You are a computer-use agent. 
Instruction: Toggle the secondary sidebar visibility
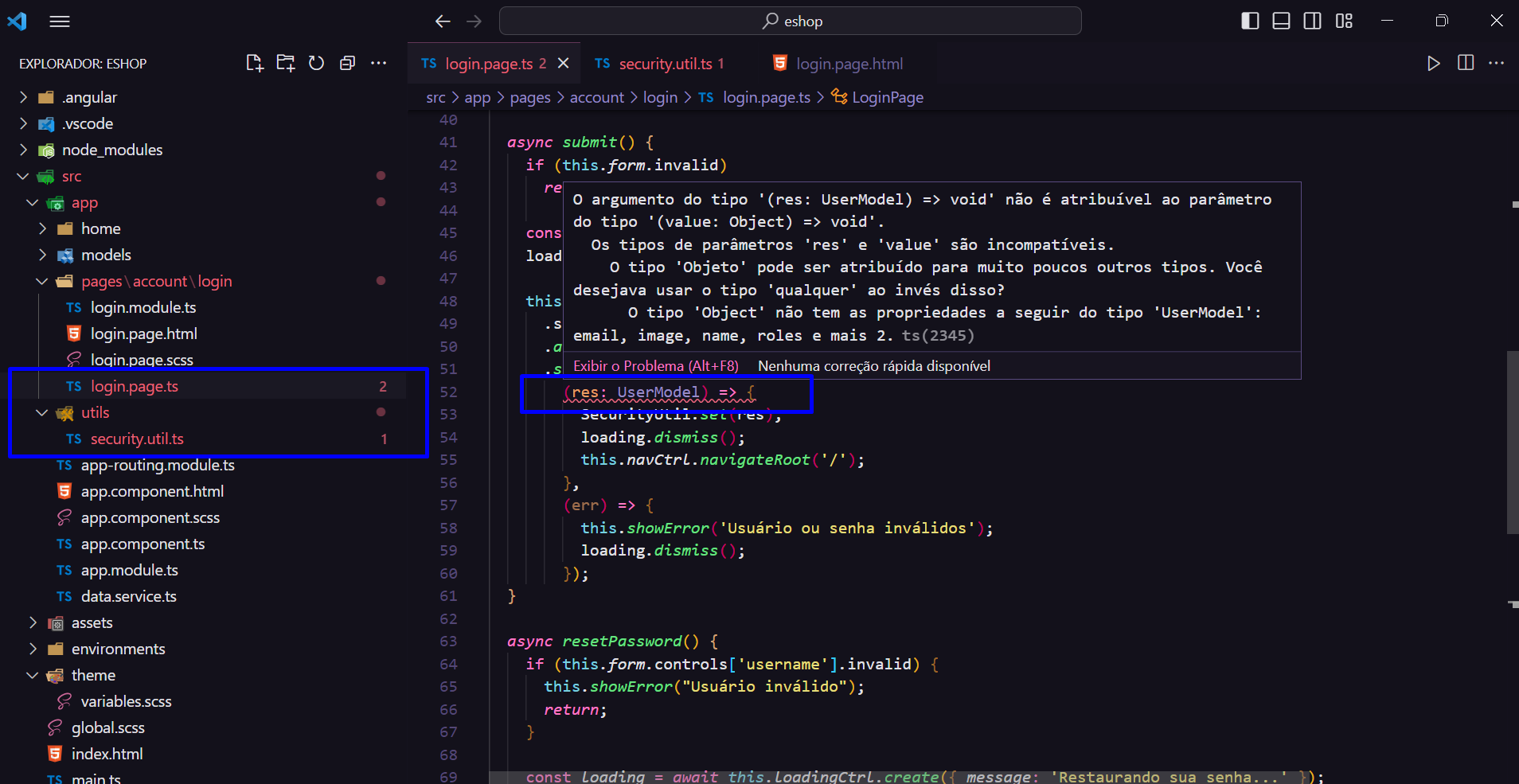pos(1312,21)
